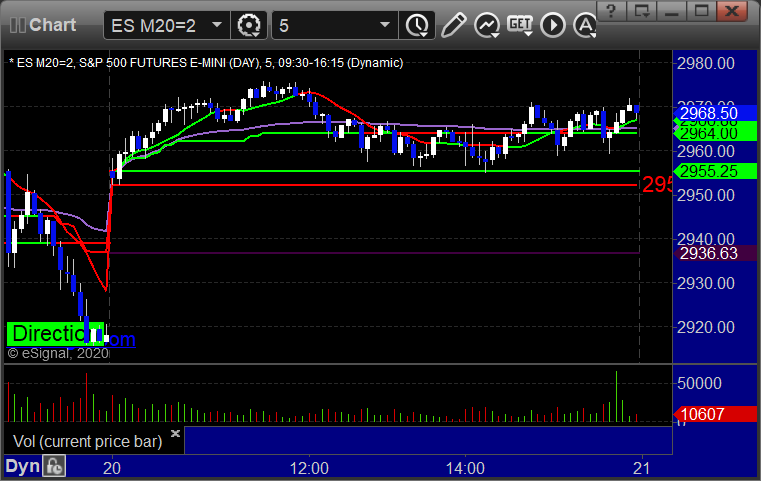This screenshot has width=761, height=481.
Task: Open the symbol settings gear icon
Action: click(248, 25)
